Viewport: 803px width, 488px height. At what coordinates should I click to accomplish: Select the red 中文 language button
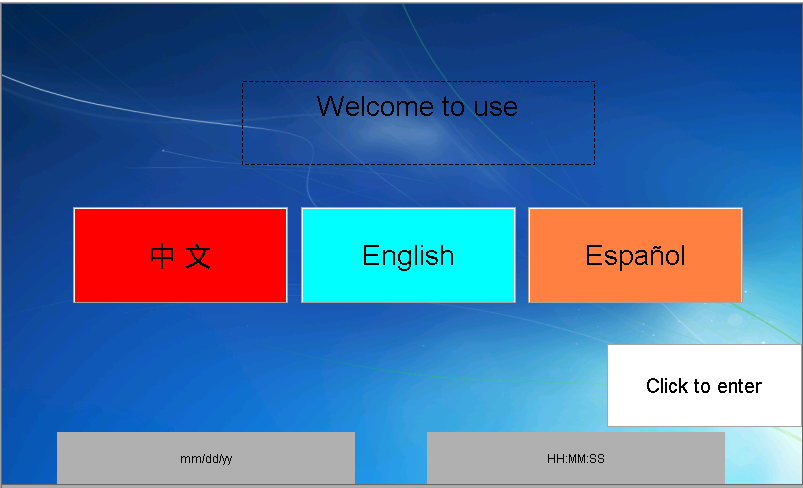[x=180, y=255]
